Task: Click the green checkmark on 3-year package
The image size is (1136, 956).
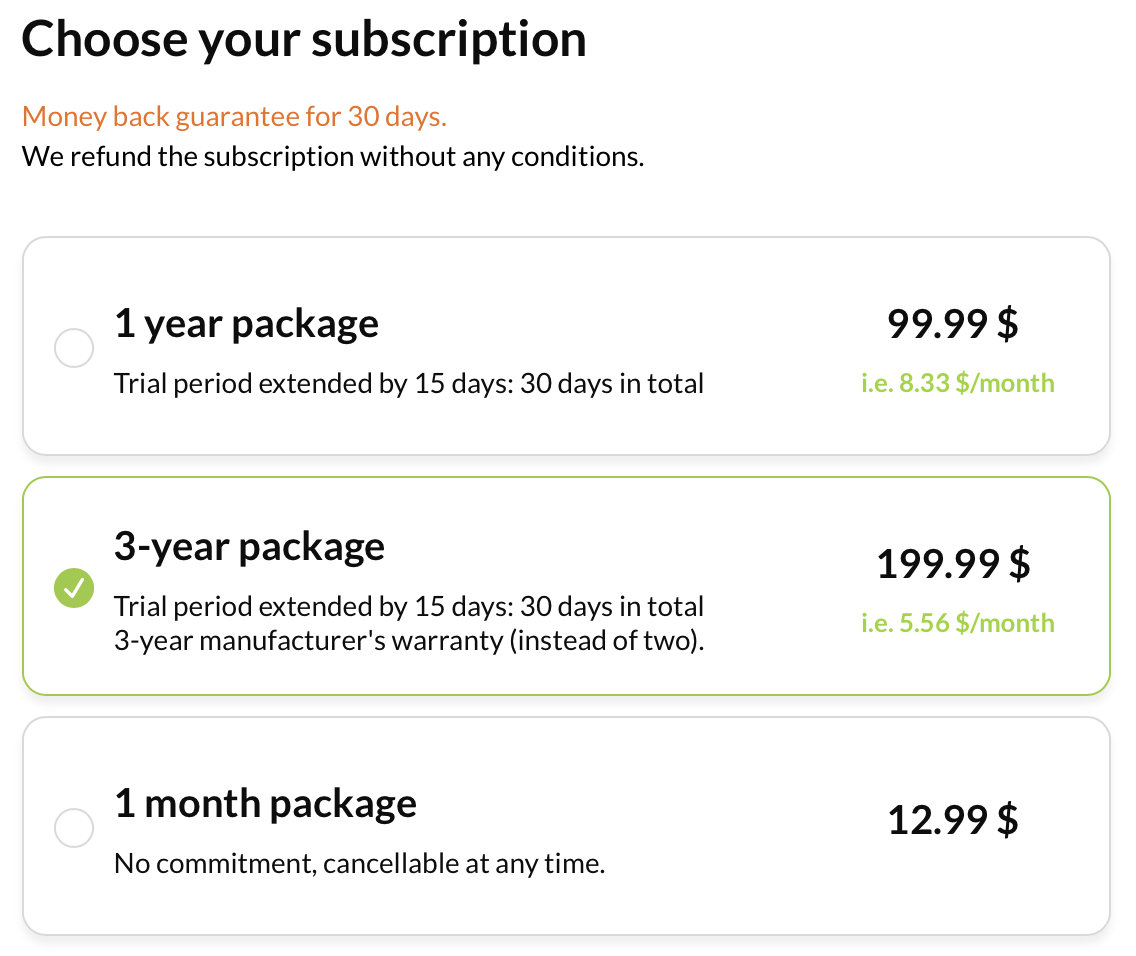Action: 74,587
